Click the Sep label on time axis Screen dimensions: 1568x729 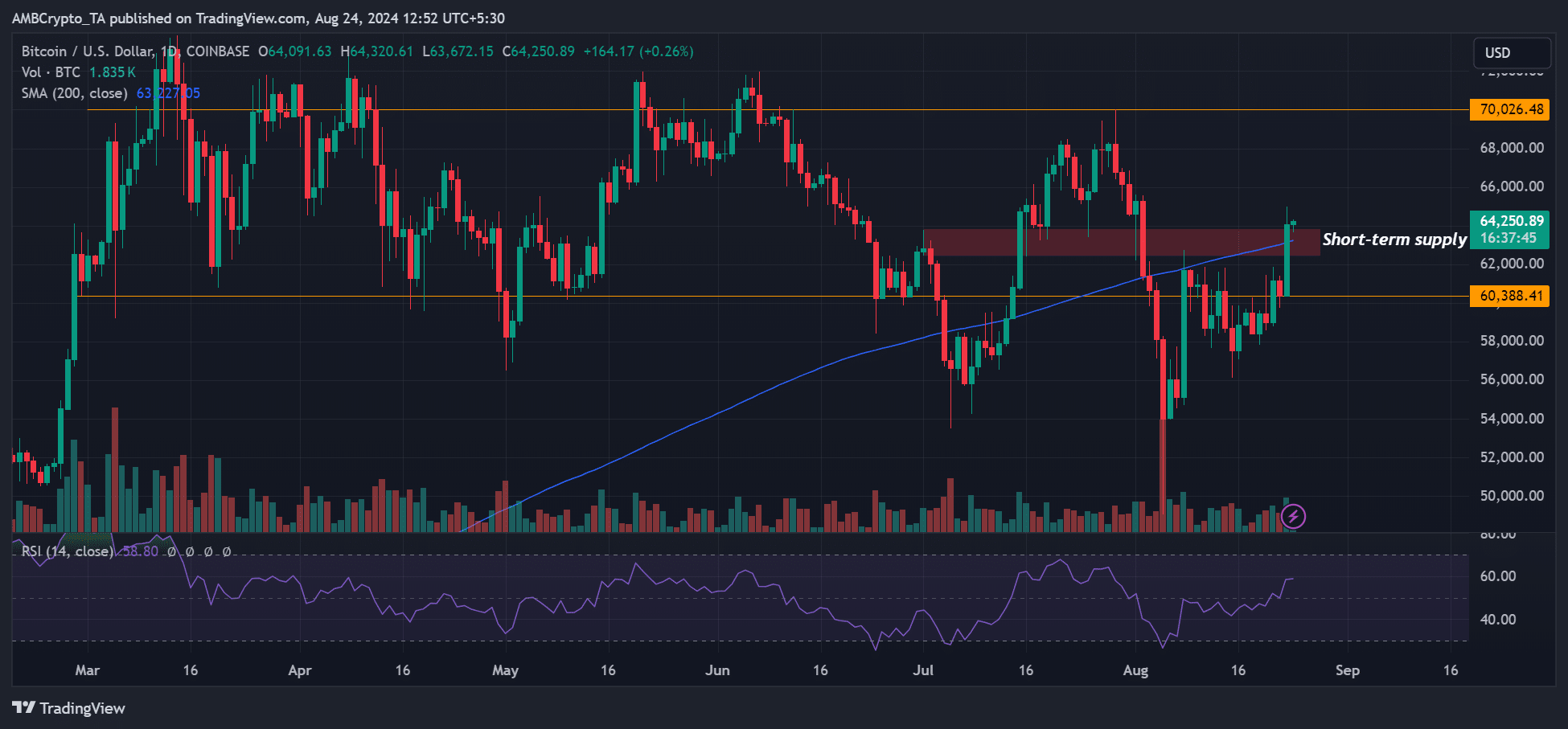click(1348, 670)
